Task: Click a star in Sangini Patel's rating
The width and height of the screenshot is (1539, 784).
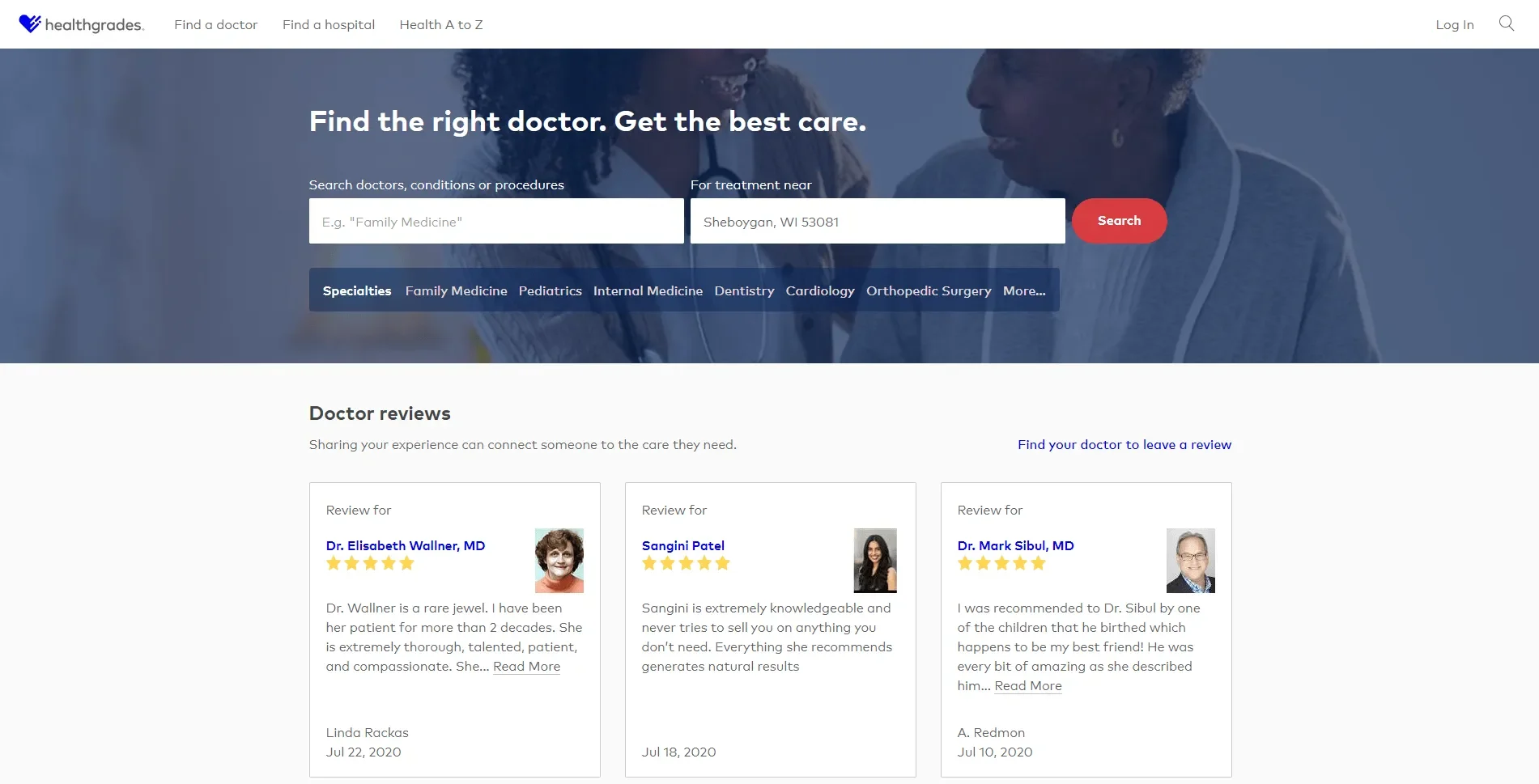Action: click(x=686, y=563)
